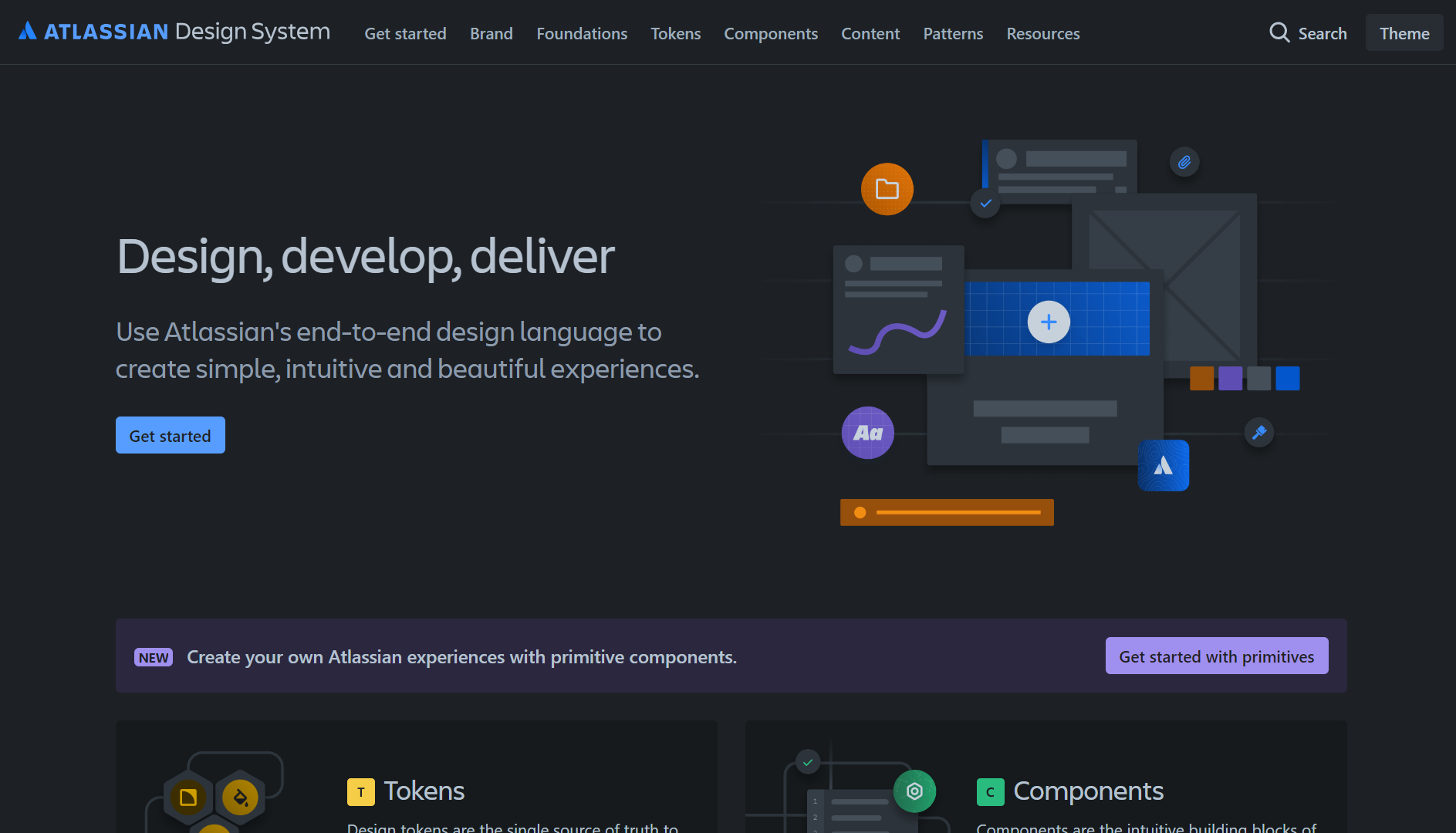This screenshot has height=833, width=1456.
Task: Click the eyedropper icon in the illustration
Action: click(1259, 432)
